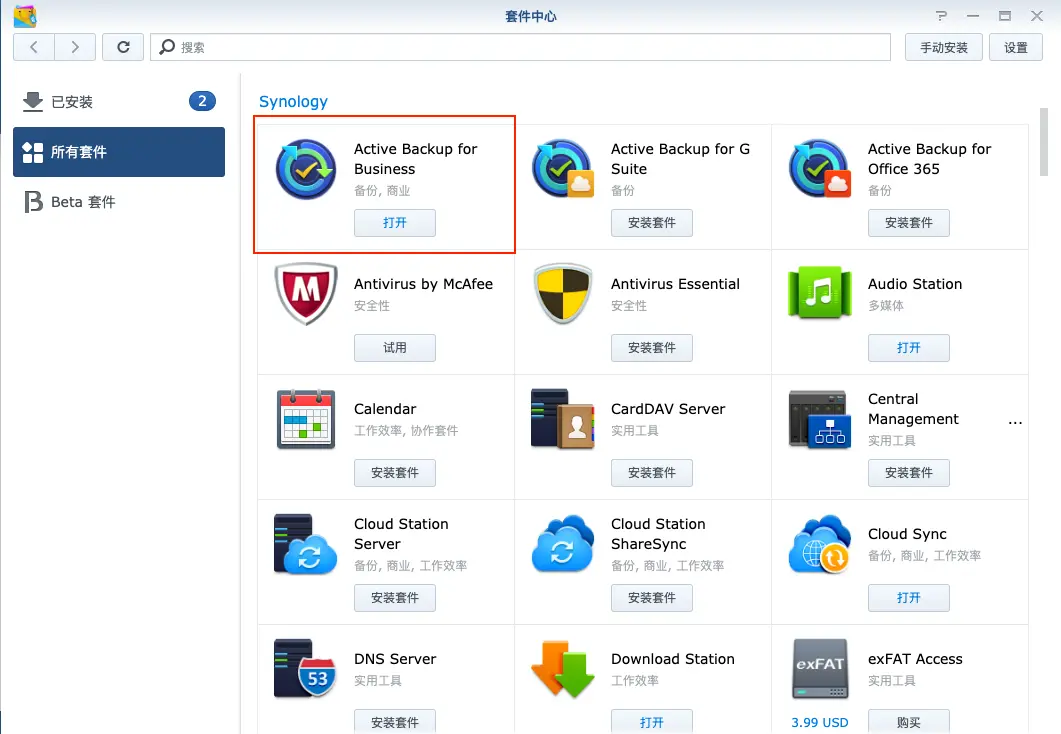Install the Calendar package

[x=394, y=473]
